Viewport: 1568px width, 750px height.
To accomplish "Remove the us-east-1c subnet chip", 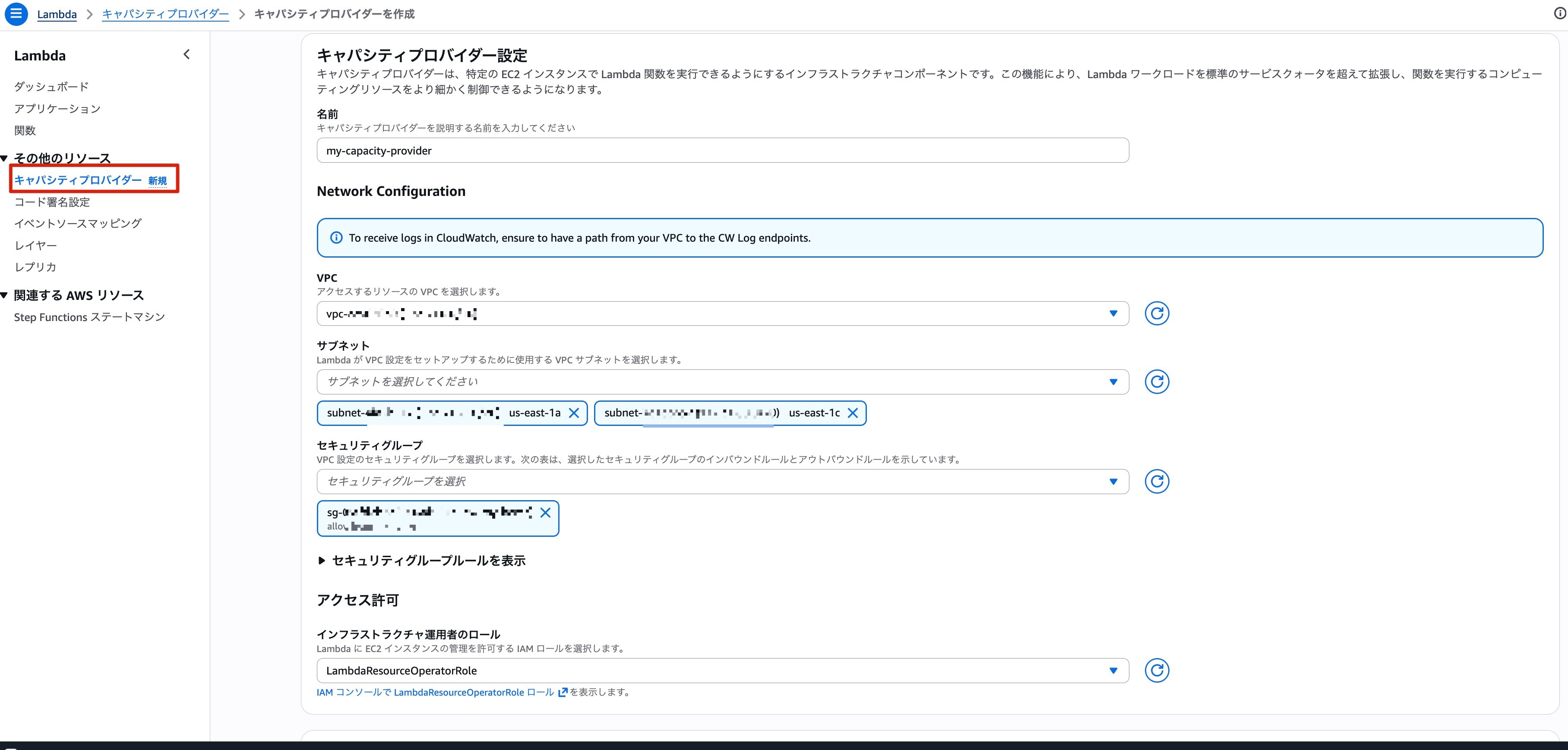I will coord(853,413).
